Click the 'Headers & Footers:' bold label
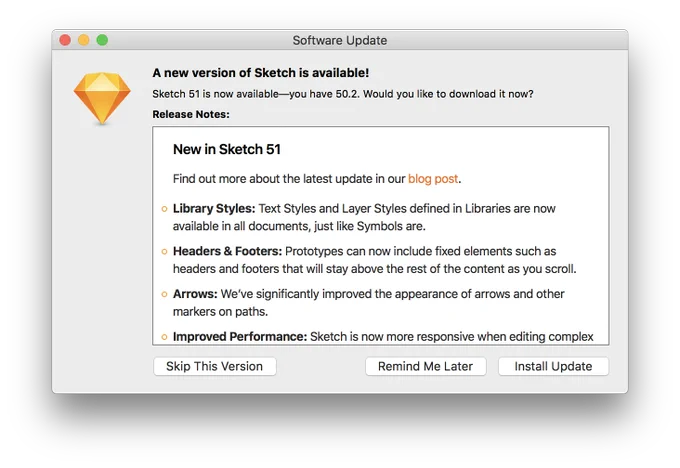The height and width of the screenshot is (468, 680). [x=228, y=251]
